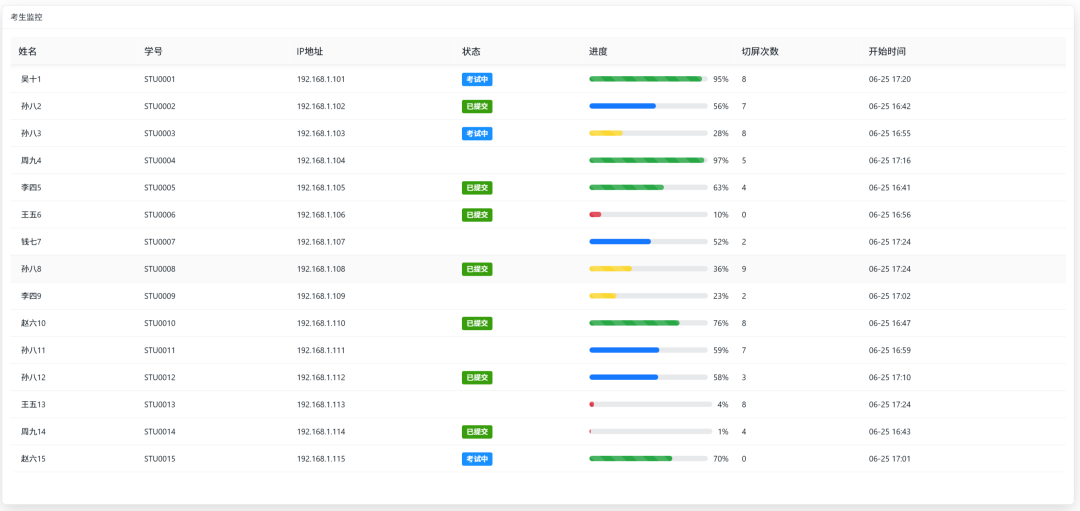
Task: Click the 已提交 tag for 孙八2
Action: click(x=477, y=106)
